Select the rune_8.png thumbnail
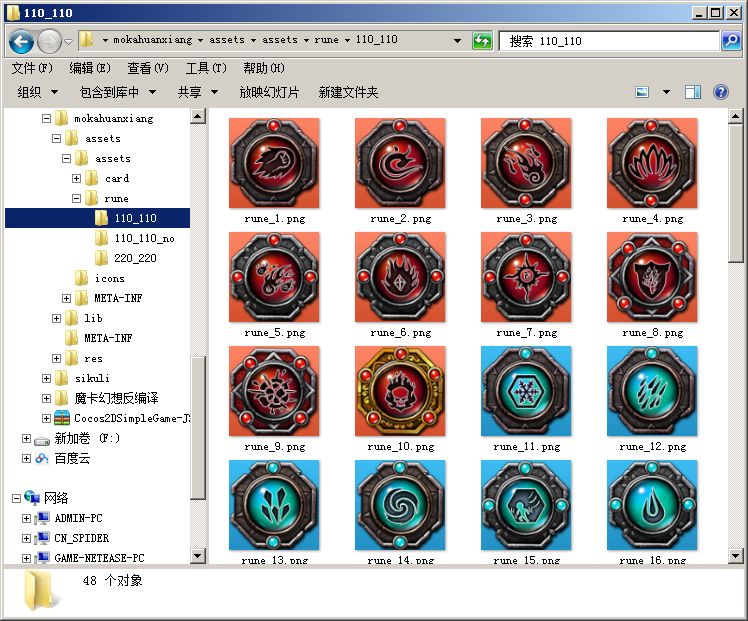This screenshot has width=748, height=621. click(652, 277)
